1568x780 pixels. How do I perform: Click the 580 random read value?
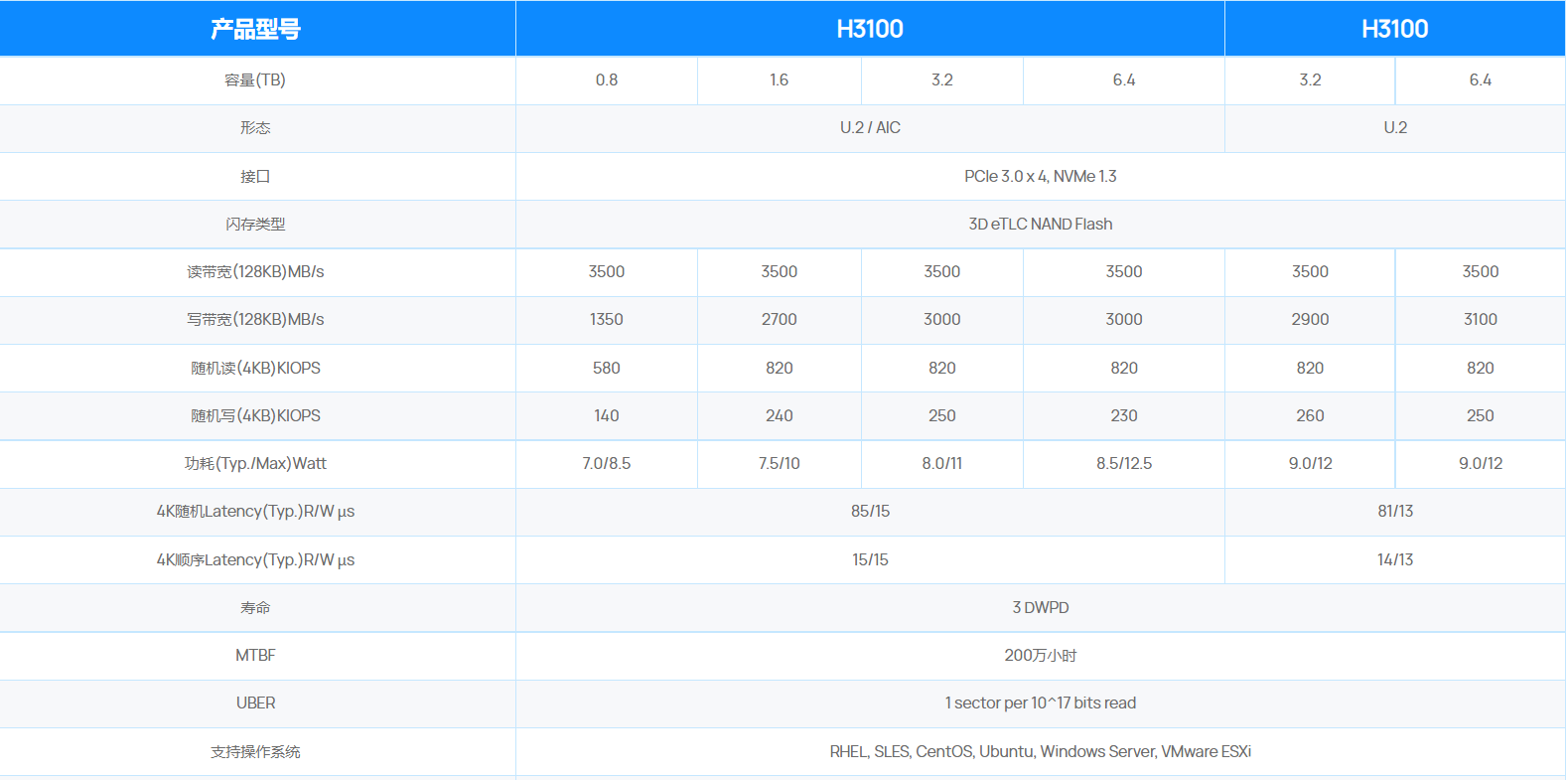[606, 368]
